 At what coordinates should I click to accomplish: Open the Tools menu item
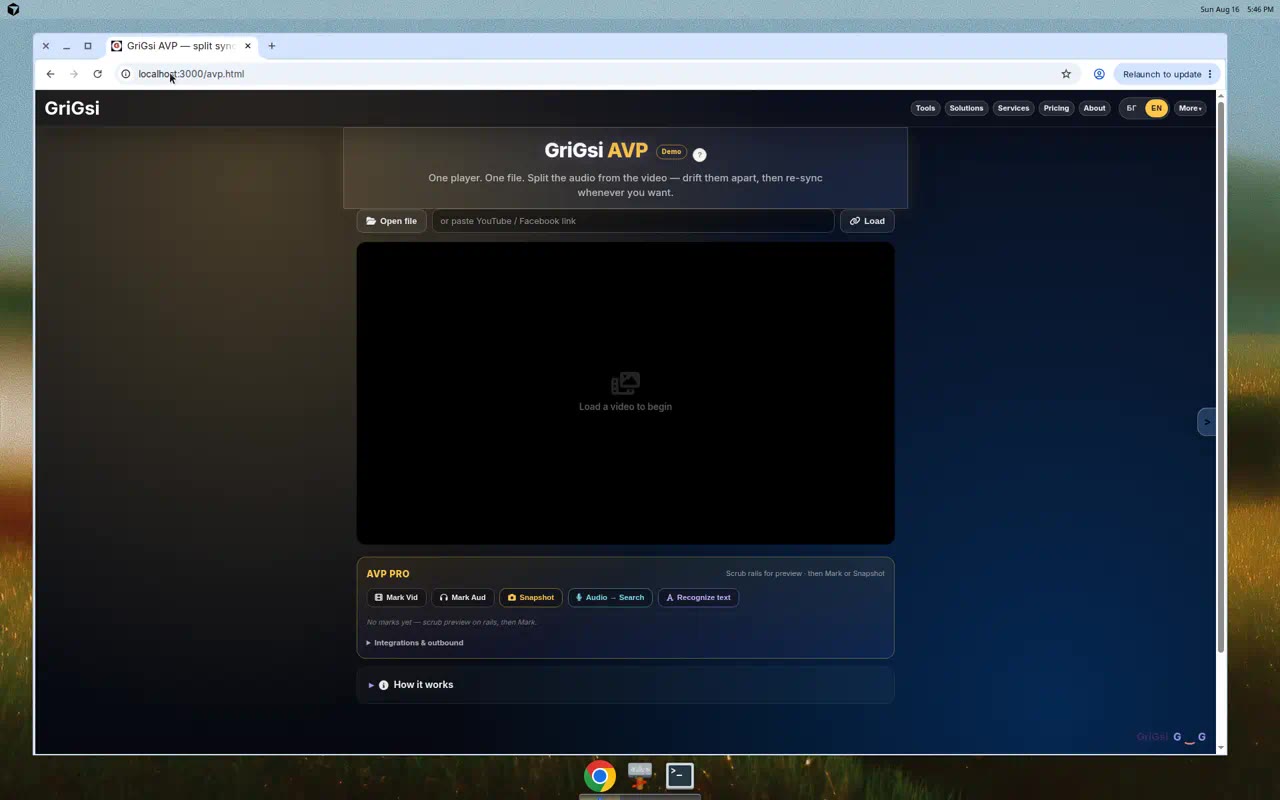(925, 108)
